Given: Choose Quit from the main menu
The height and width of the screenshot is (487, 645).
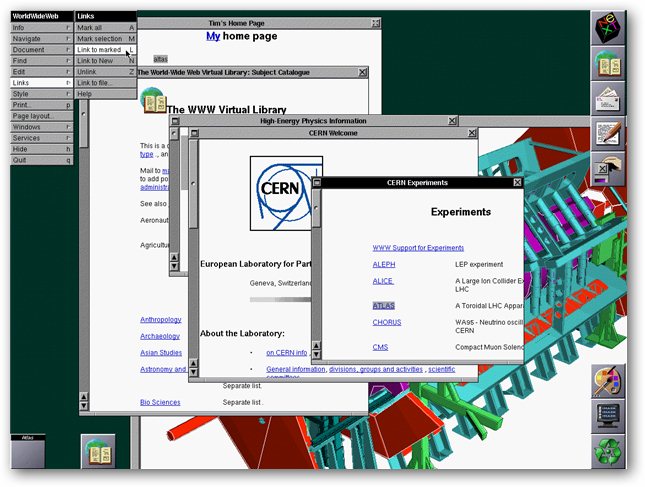Looking at the screenshot, I should pyautogui.click(x=42, y=160).
